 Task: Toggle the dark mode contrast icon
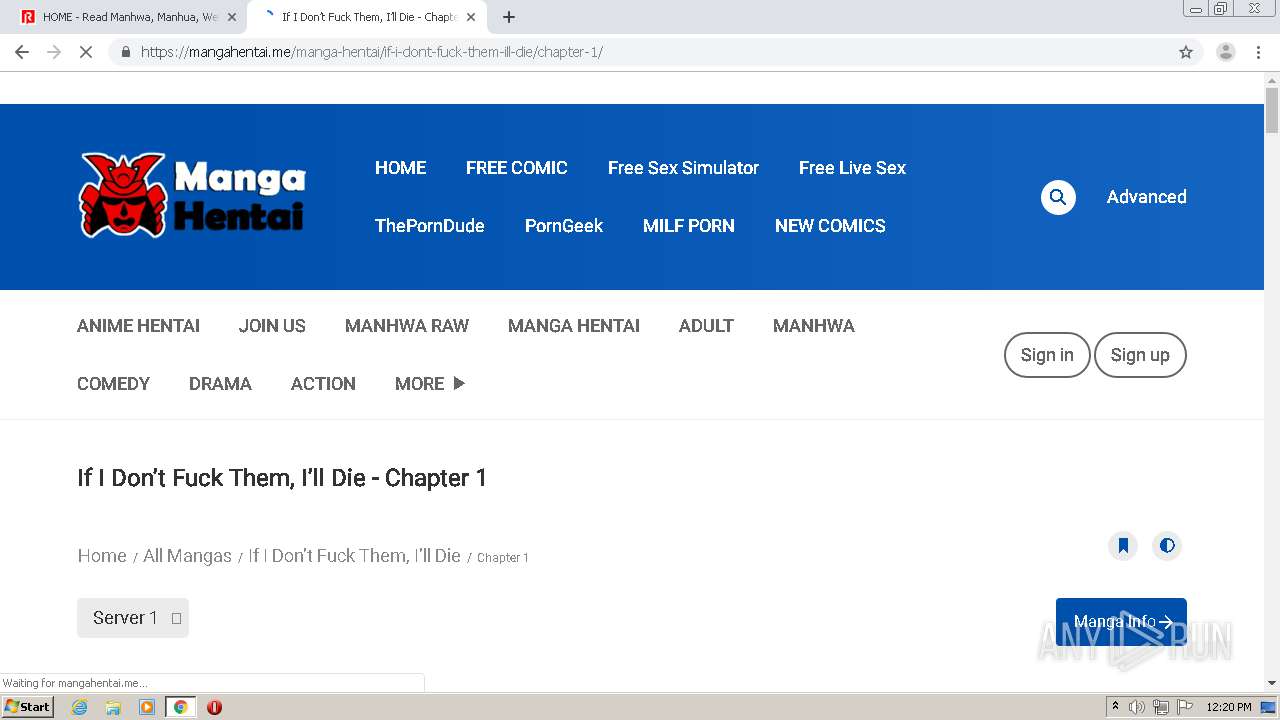(1167, 546)
